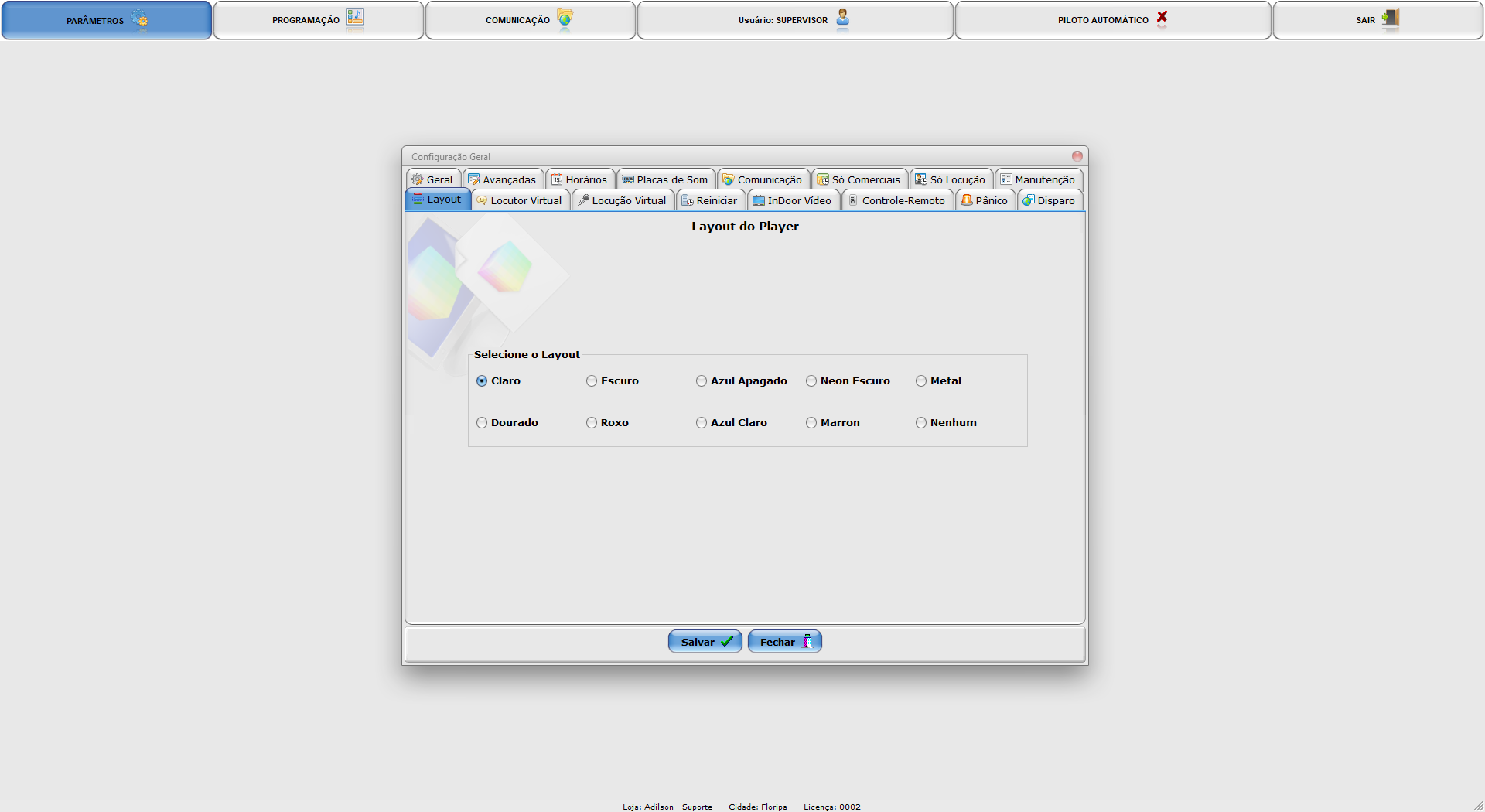This screenshot has width=1485, height=812.
Task: Open the Geral tab
Action: coord(433,179)
